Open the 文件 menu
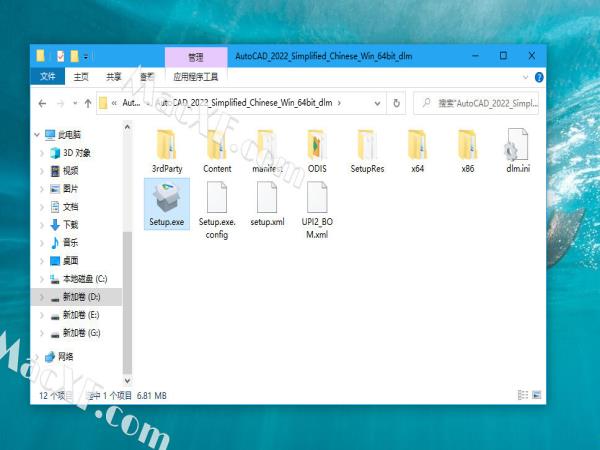600x450 pixels. point(47,77)
